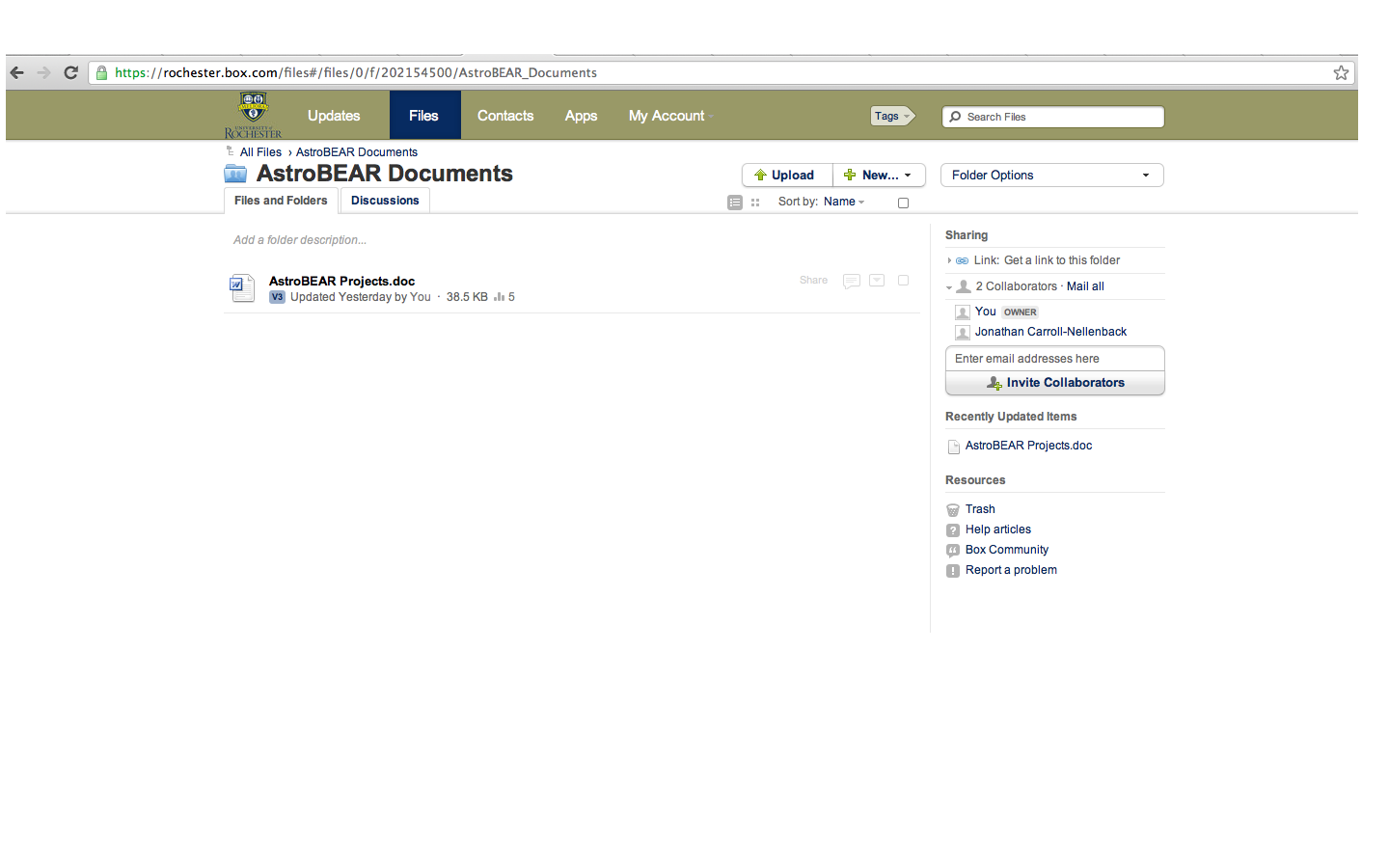
Task: Click the 38.5 KB file size text
Action: coord(467,297)
